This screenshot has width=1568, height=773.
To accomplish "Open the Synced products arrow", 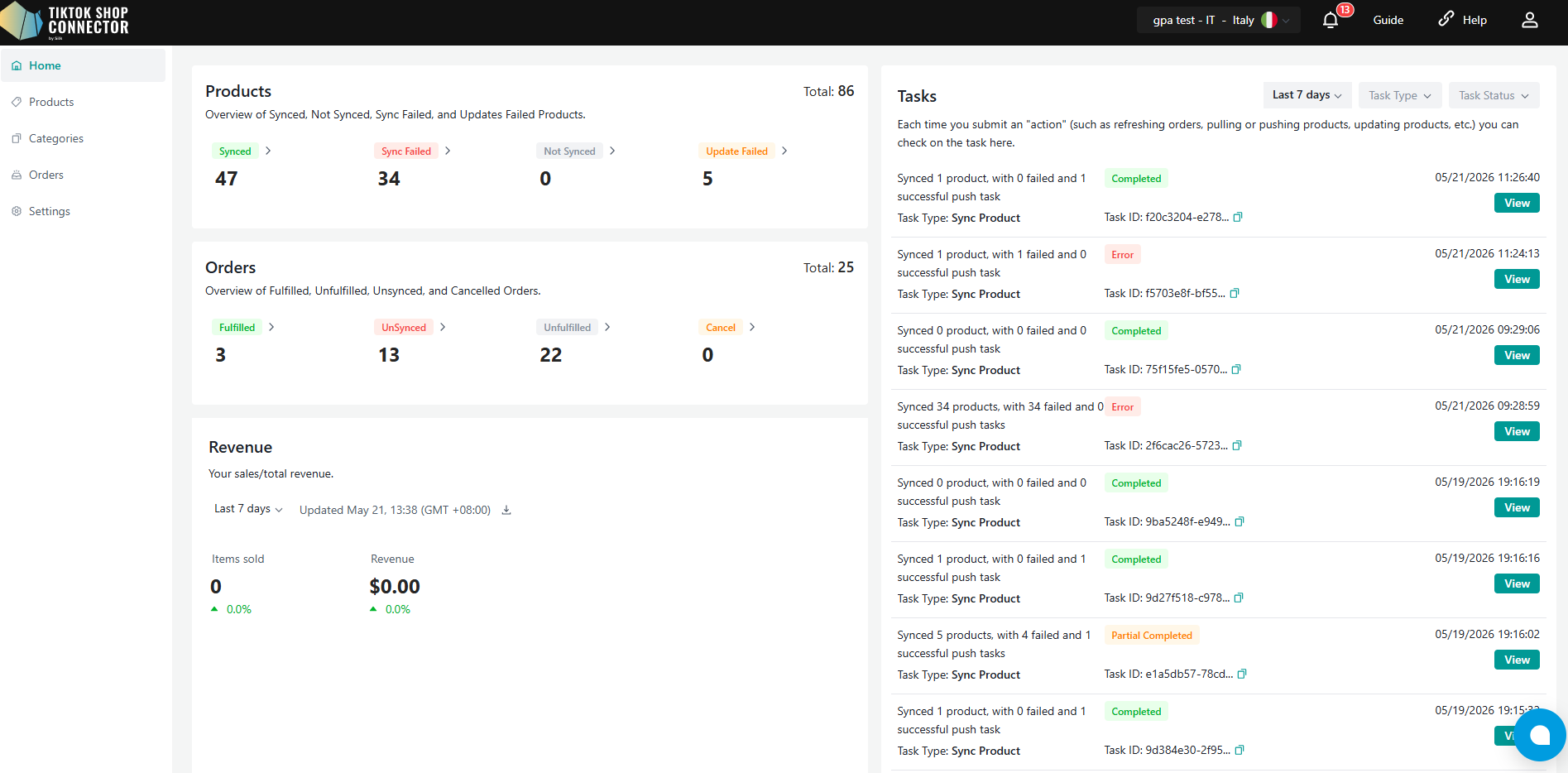I will (268, 151).
